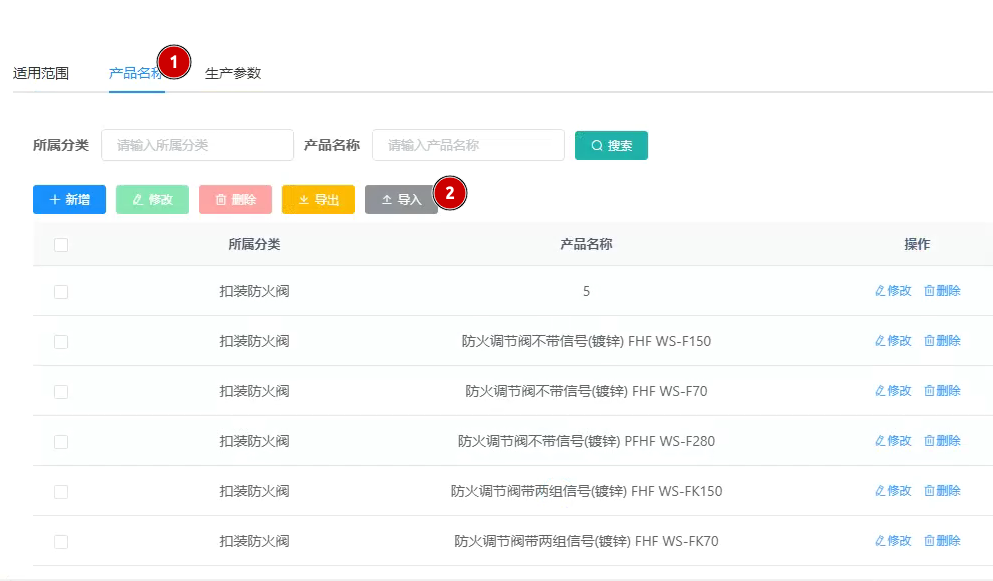The image size is (993, 581).
Task: Toggle the select-all checkbox in table header
Action: click(x=61, y=244)
